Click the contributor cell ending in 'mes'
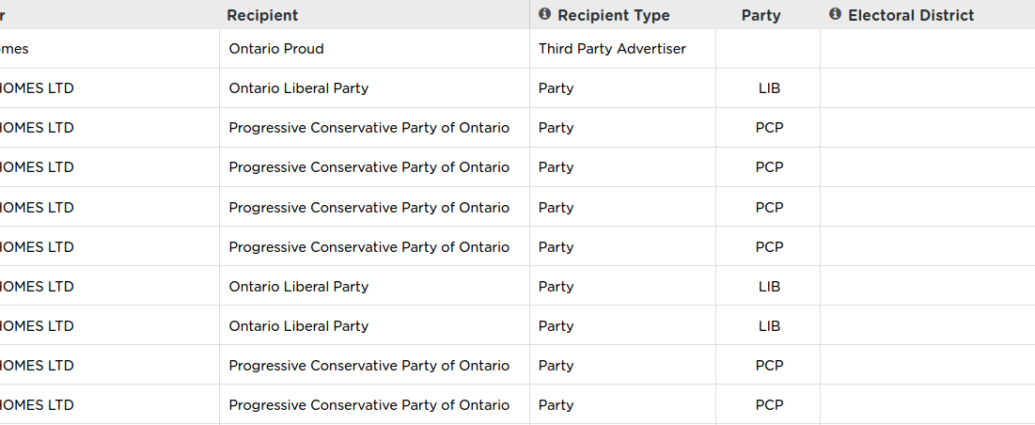Image resolution: width=1035 pixels, height=425 pixels. click(x=110, y=49)
